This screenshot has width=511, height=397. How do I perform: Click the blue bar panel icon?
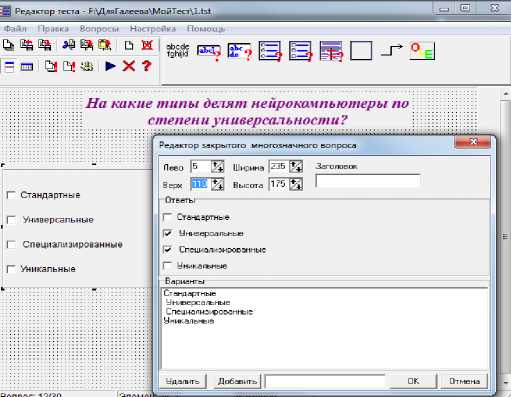pyautogui.click(x=27, y=67)
